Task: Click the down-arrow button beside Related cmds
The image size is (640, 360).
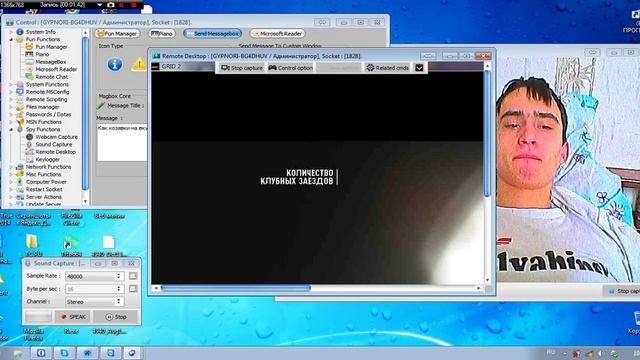Action: pos(419,68)
